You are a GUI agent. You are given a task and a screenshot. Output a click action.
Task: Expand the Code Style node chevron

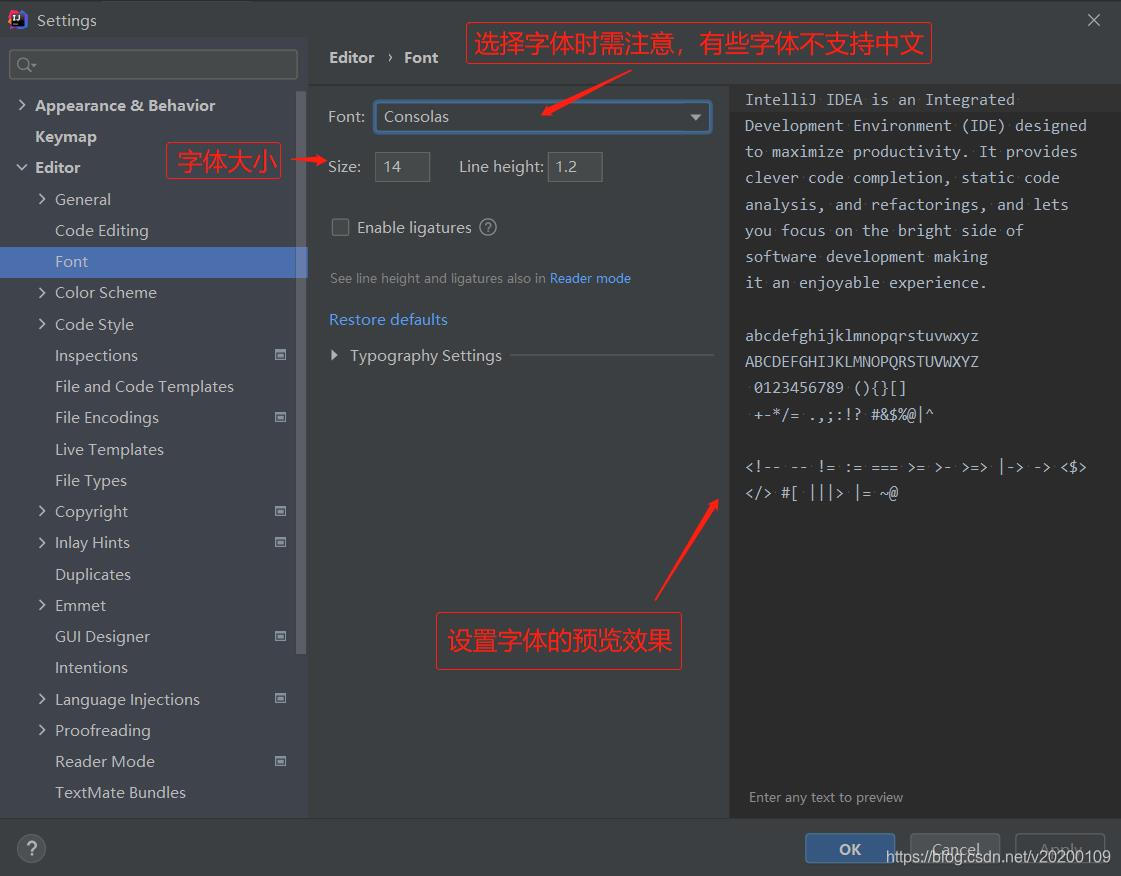(x=41, y=324)
